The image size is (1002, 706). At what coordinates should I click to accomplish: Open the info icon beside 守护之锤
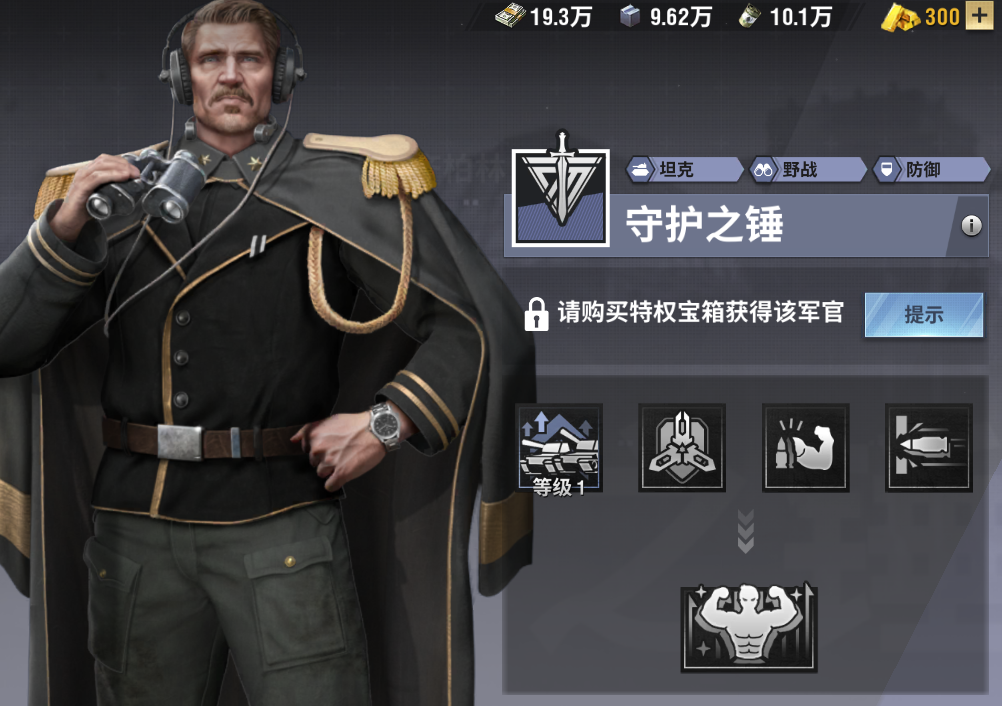tap(971, 226)
